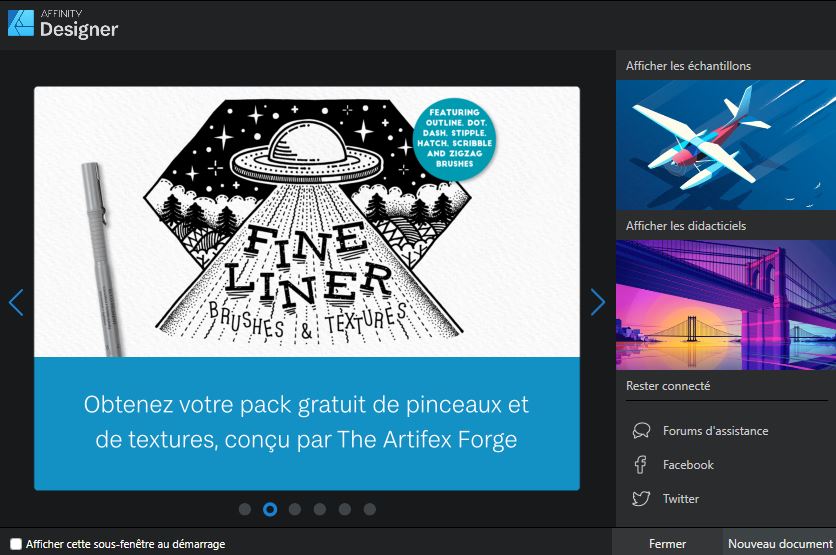Screen dimensions: 836x555
Task: Click the Facebook logo icon
Action: [x=641, y=465]
